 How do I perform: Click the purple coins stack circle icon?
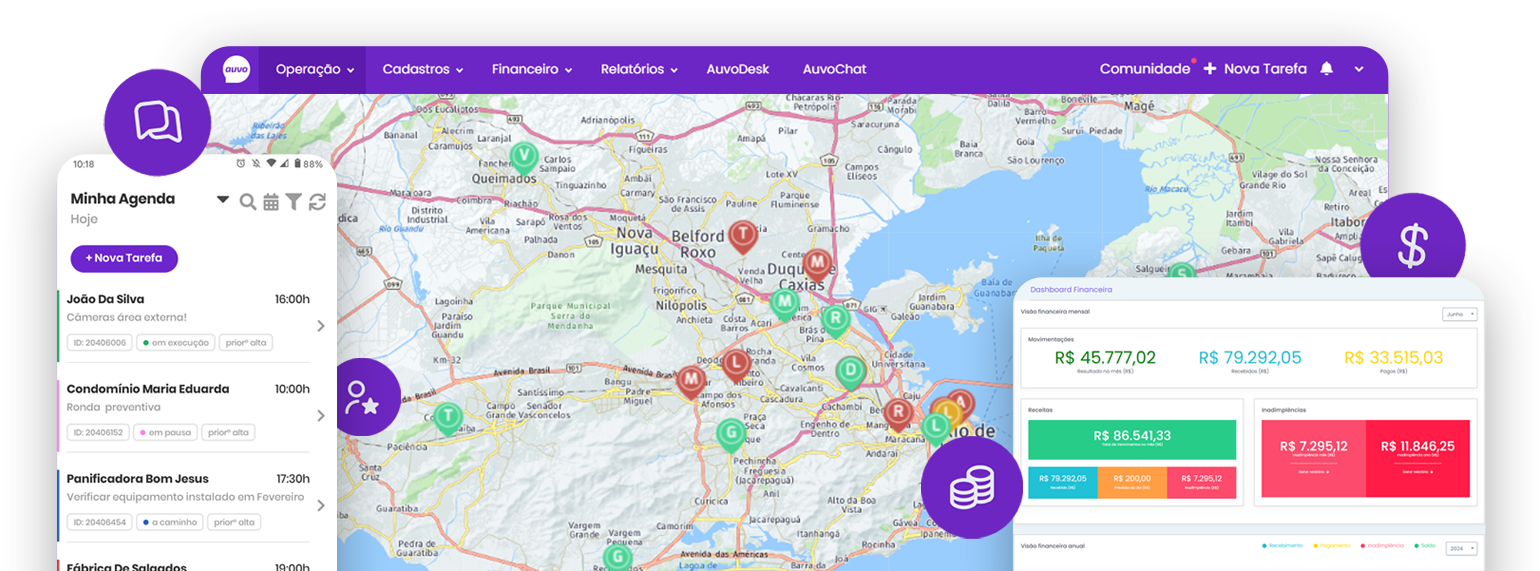click(971, 487)
